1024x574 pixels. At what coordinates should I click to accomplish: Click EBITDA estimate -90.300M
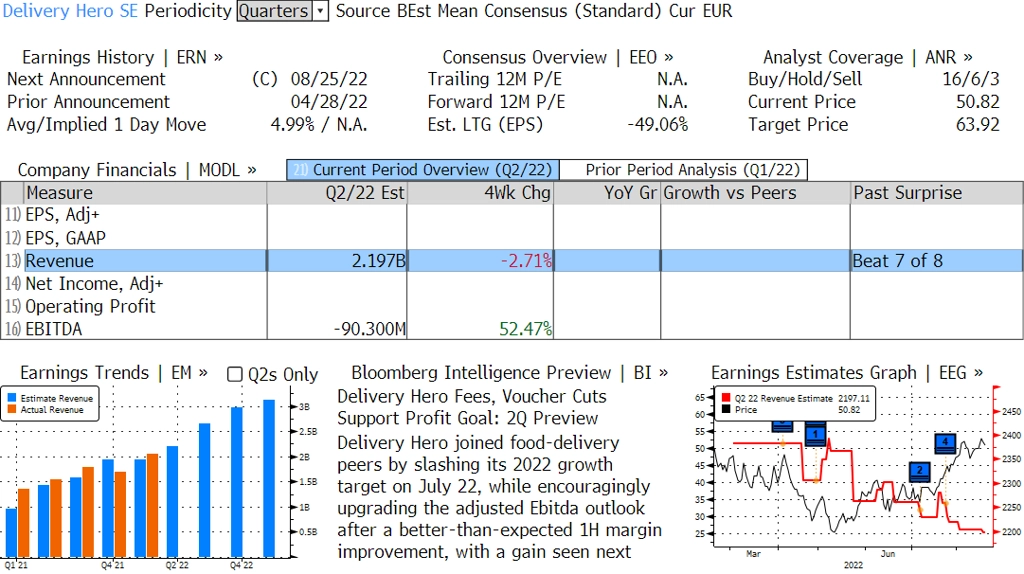coord(370,329)
